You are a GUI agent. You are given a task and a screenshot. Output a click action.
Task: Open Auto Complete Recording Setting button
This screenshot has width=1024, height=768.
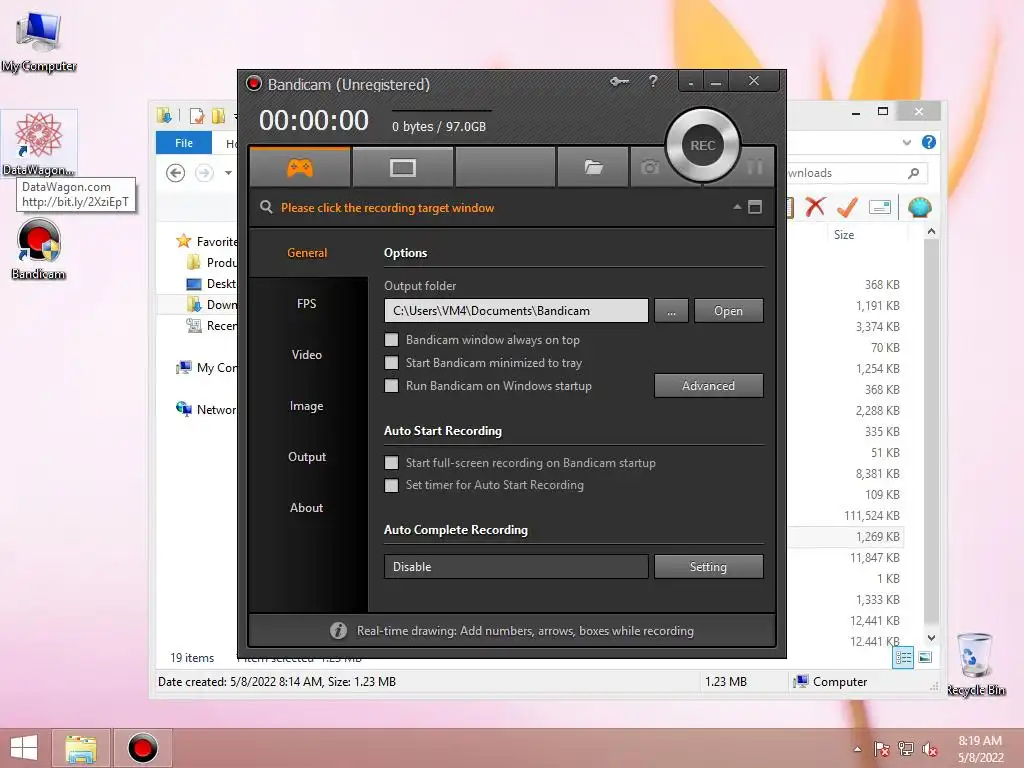tap(709, 567)
